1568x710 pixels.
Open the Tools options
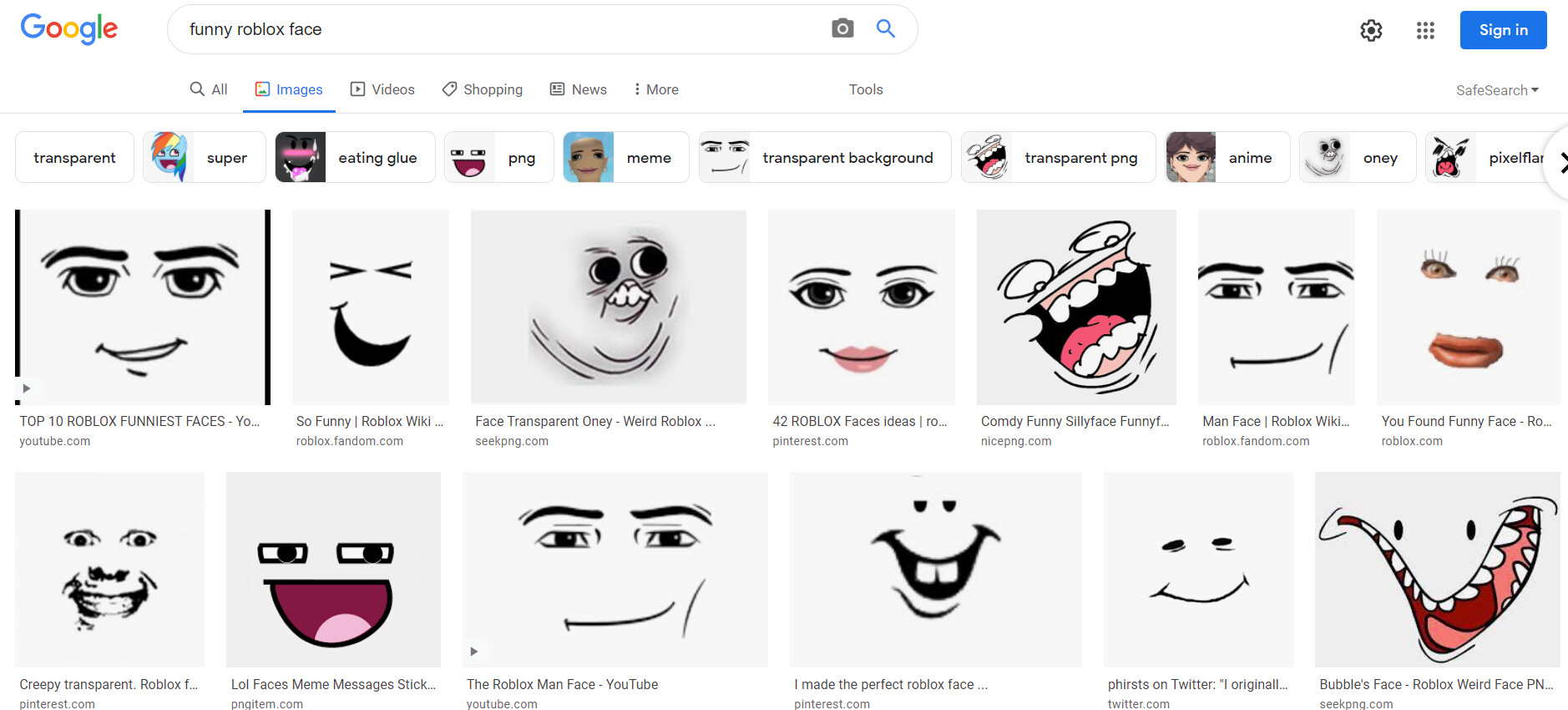[x=866, y=89]
